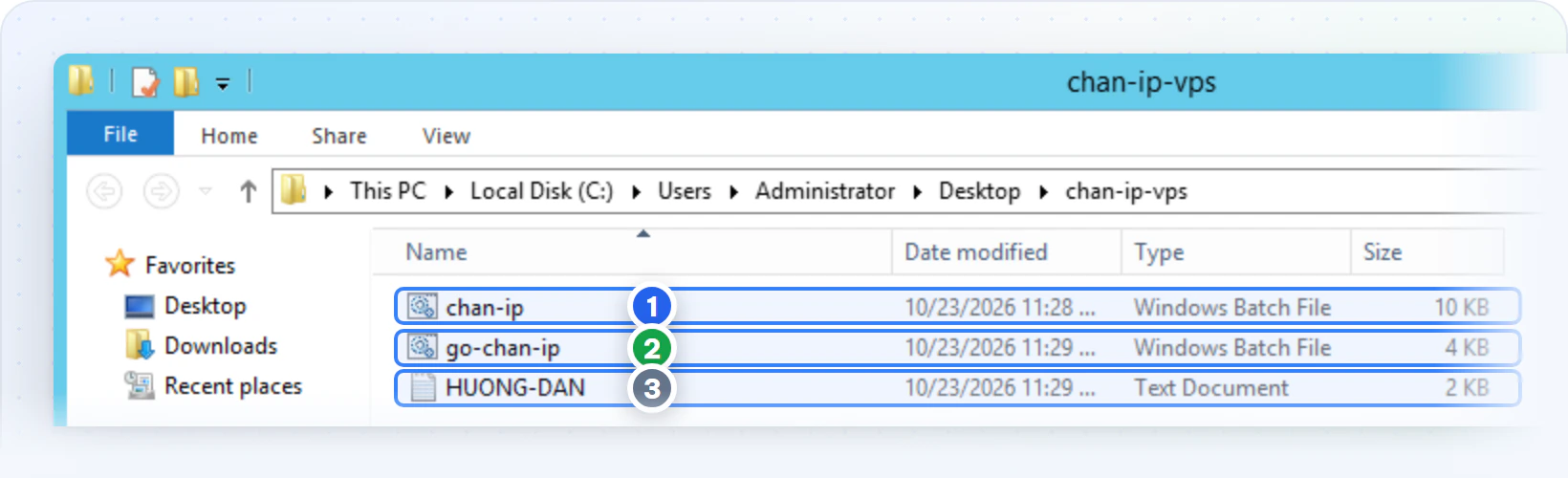
Task: Navigate to Users in the breadcrumb
Action: (x=685, y=191)
